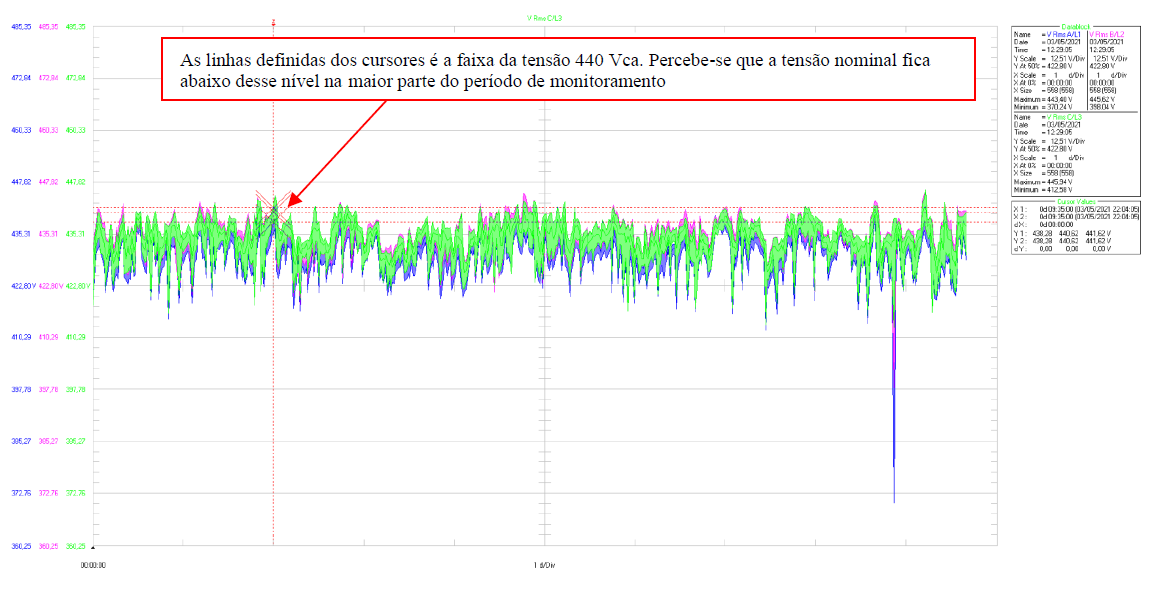
Task: Click the 00:00:00 X-axis start label
Action: point(93,565)
